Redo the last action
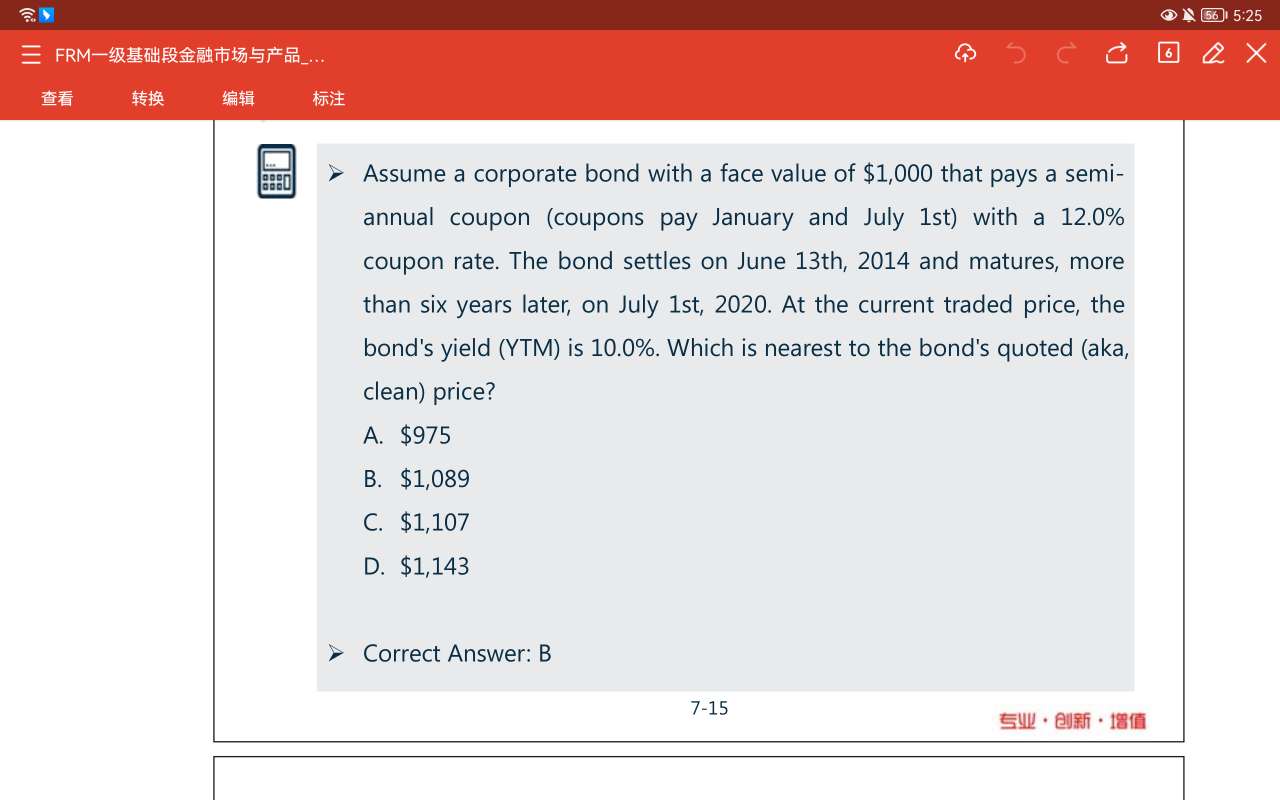Image resolution: width=1280 pixels, height=800 pixels. point(1066,53)
